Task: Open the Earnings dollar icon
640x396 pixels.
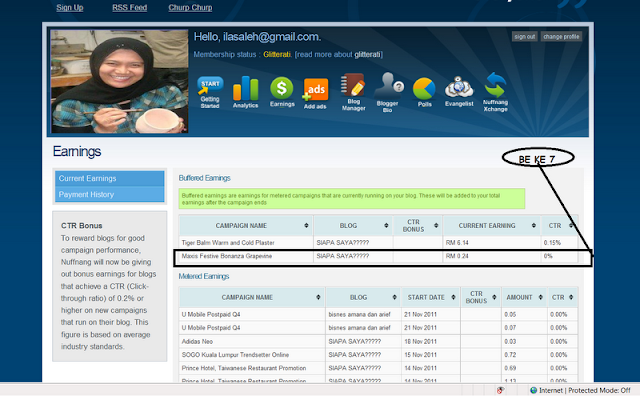Action: click(282, 92)
